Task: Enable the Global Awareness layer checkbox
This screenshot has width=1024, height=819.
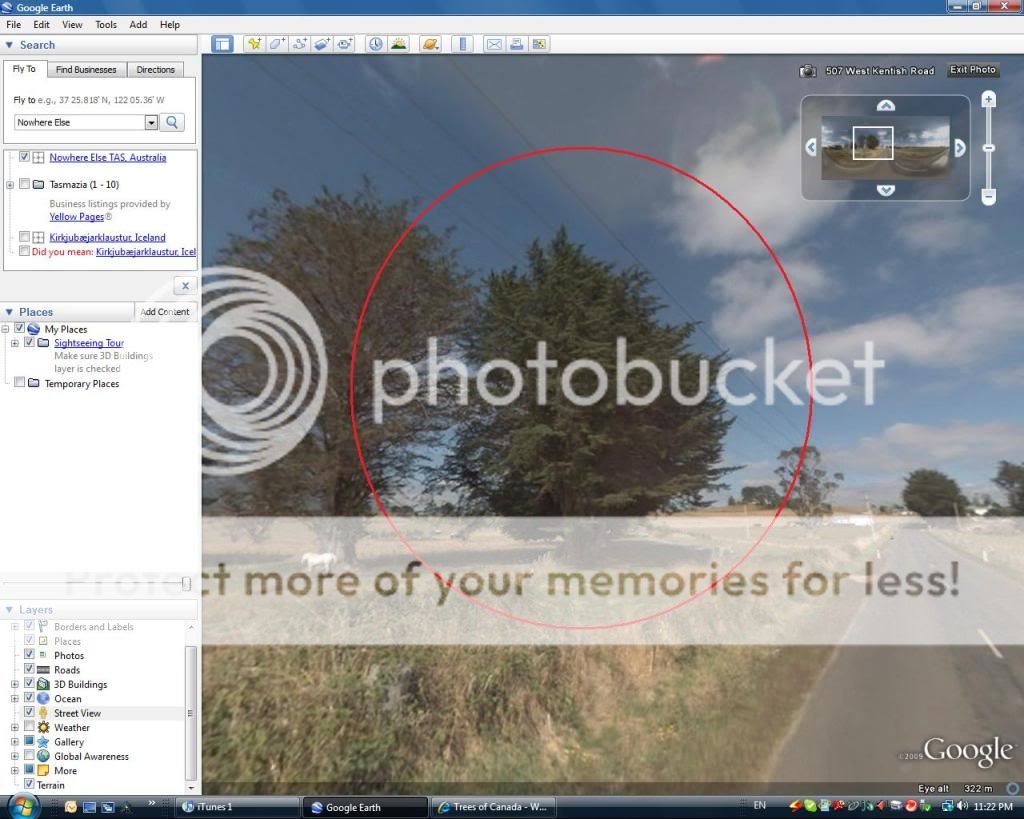Action: [x=29, y=755]
